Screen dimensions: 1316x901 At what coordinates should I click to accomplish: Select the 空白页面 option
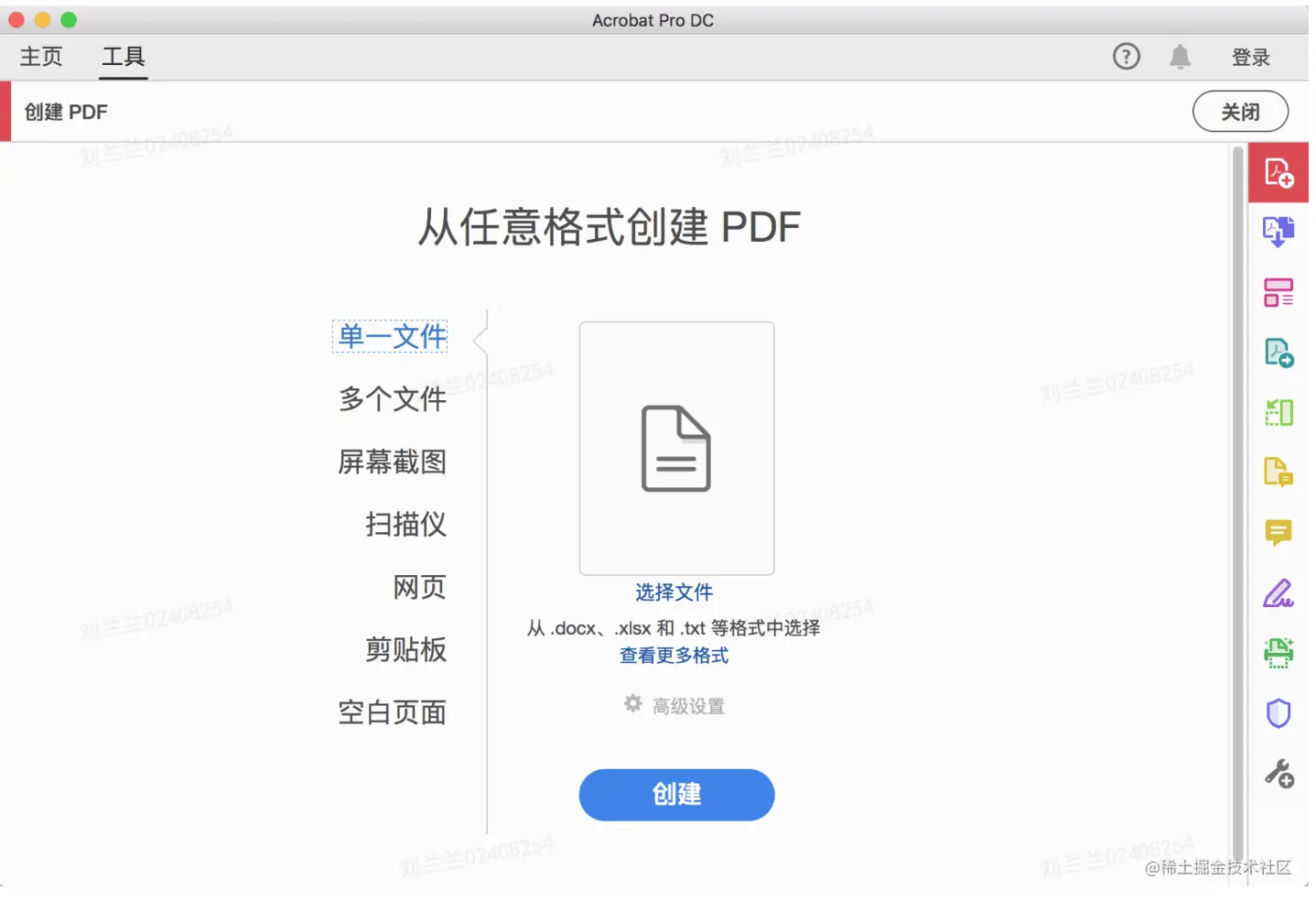pyautogui.click(x=393, y=712)
